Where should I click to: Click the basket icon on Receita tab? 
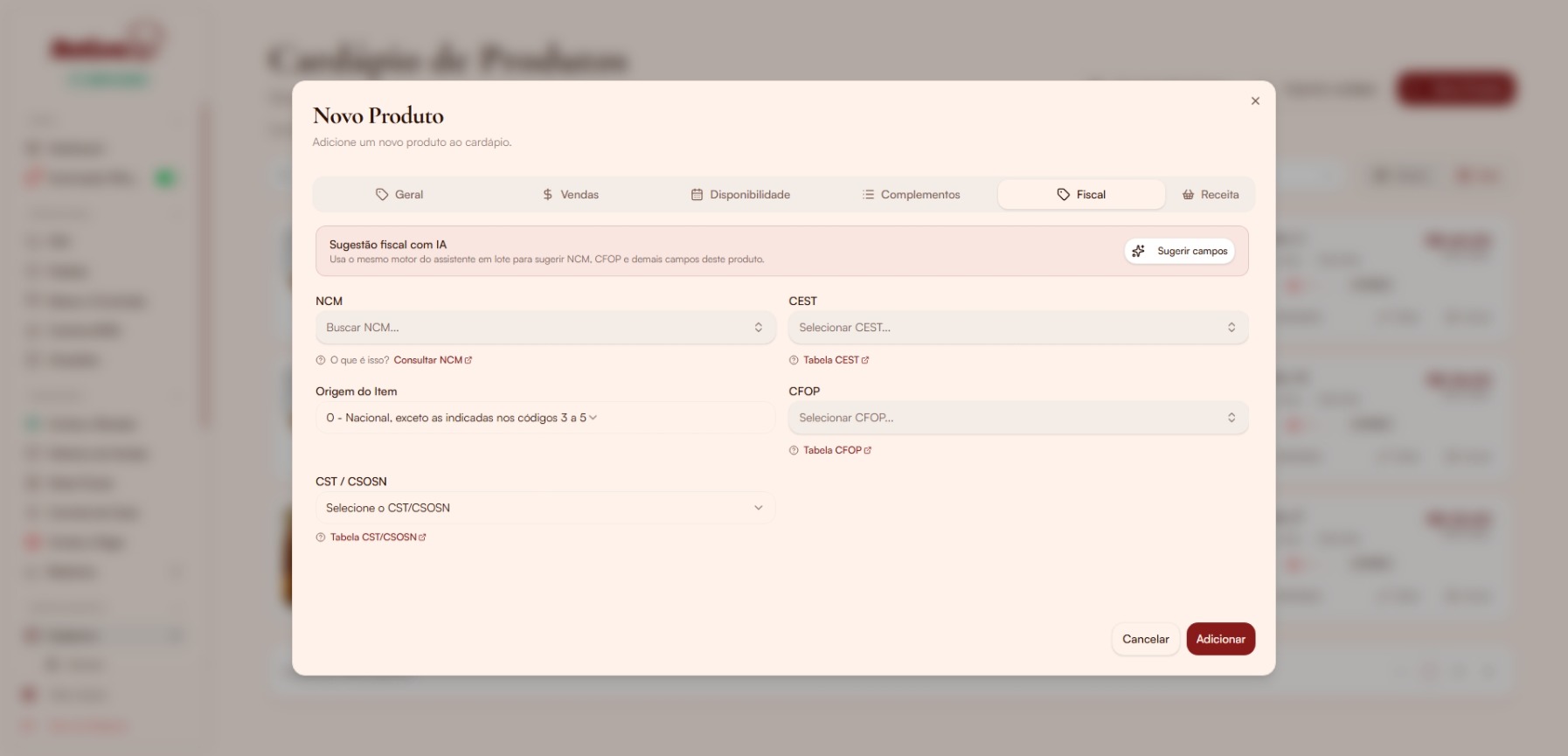1188,195
